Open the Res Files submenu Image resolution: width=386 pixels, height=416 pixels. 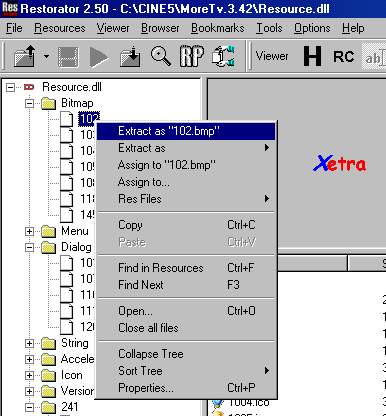[x=186, y=199]
